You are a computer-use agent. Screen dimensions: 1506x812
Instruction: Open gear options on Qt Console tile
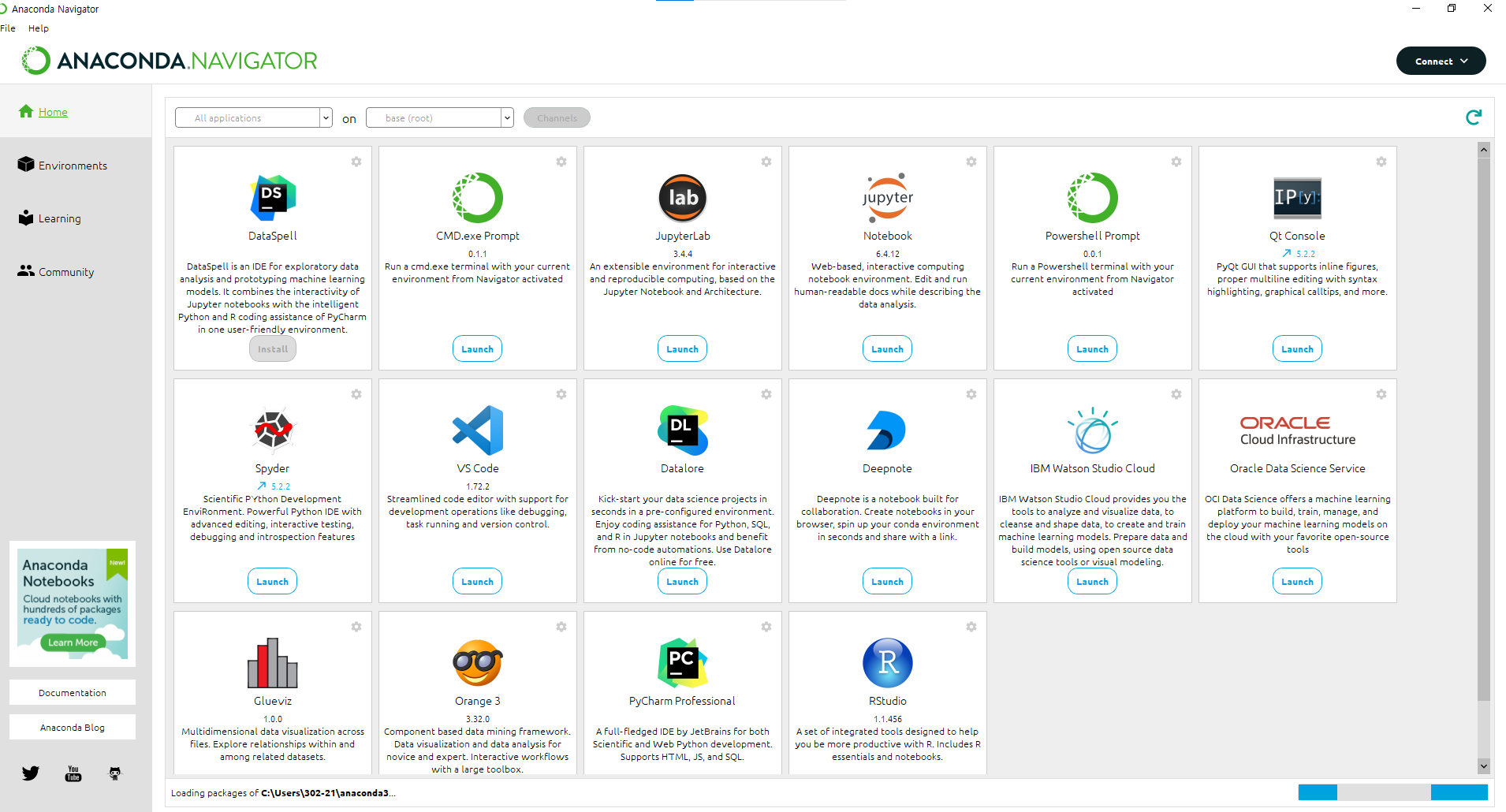tap(1381, 162)
